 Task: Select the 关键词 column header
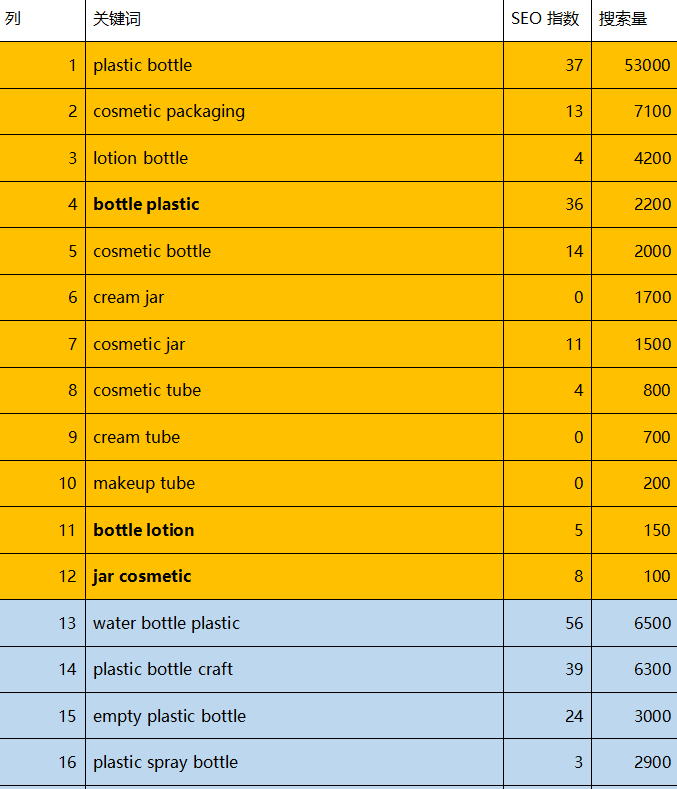[x=294, y=20]
